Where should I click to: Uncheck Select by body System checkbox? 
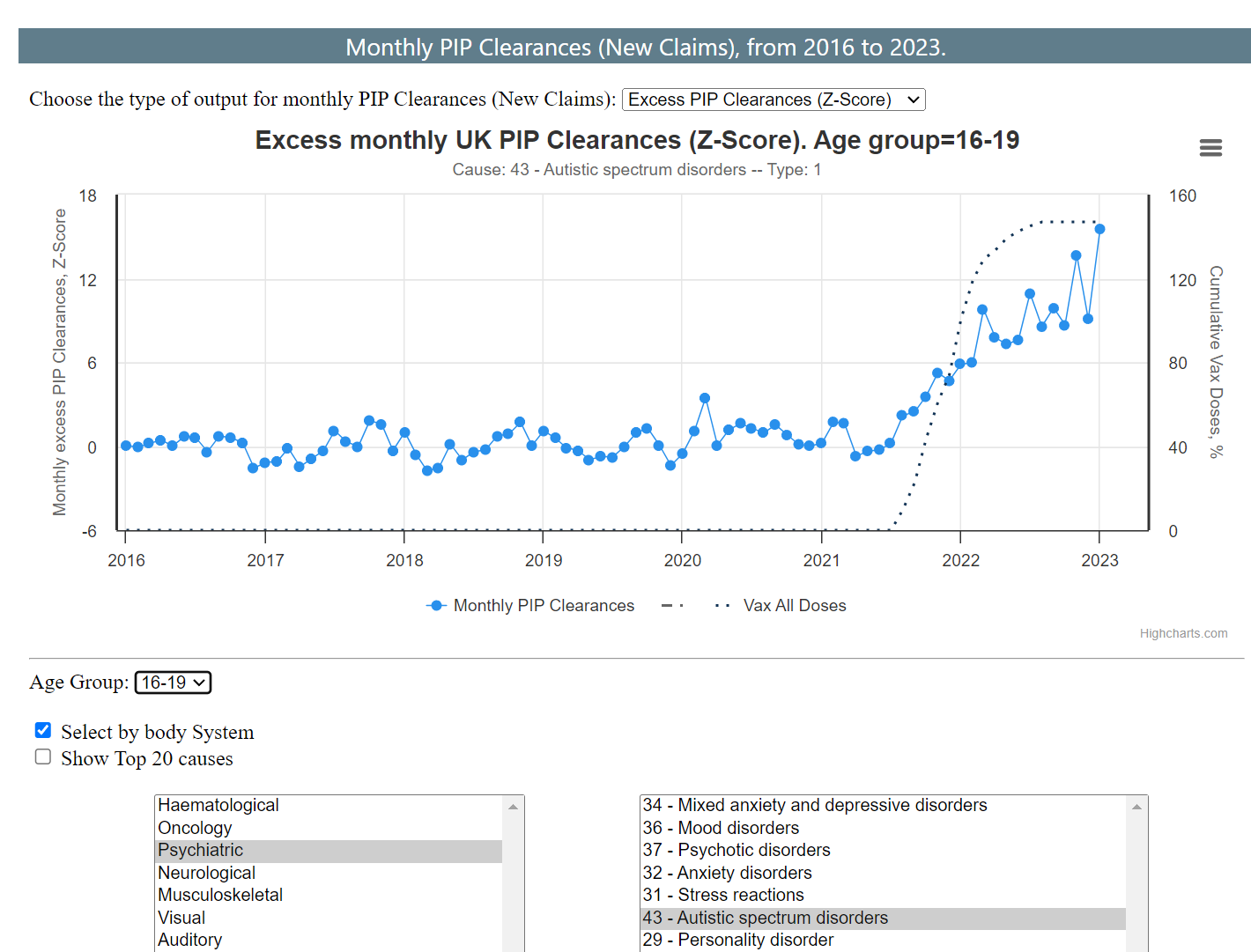[43, 730]
